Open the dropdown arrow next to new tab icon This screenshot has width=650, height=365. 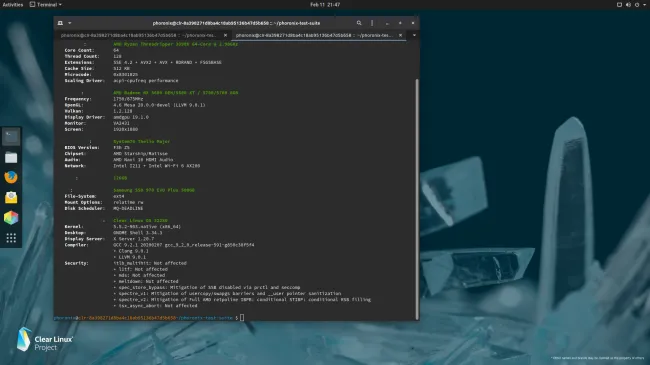click(70, 23)
